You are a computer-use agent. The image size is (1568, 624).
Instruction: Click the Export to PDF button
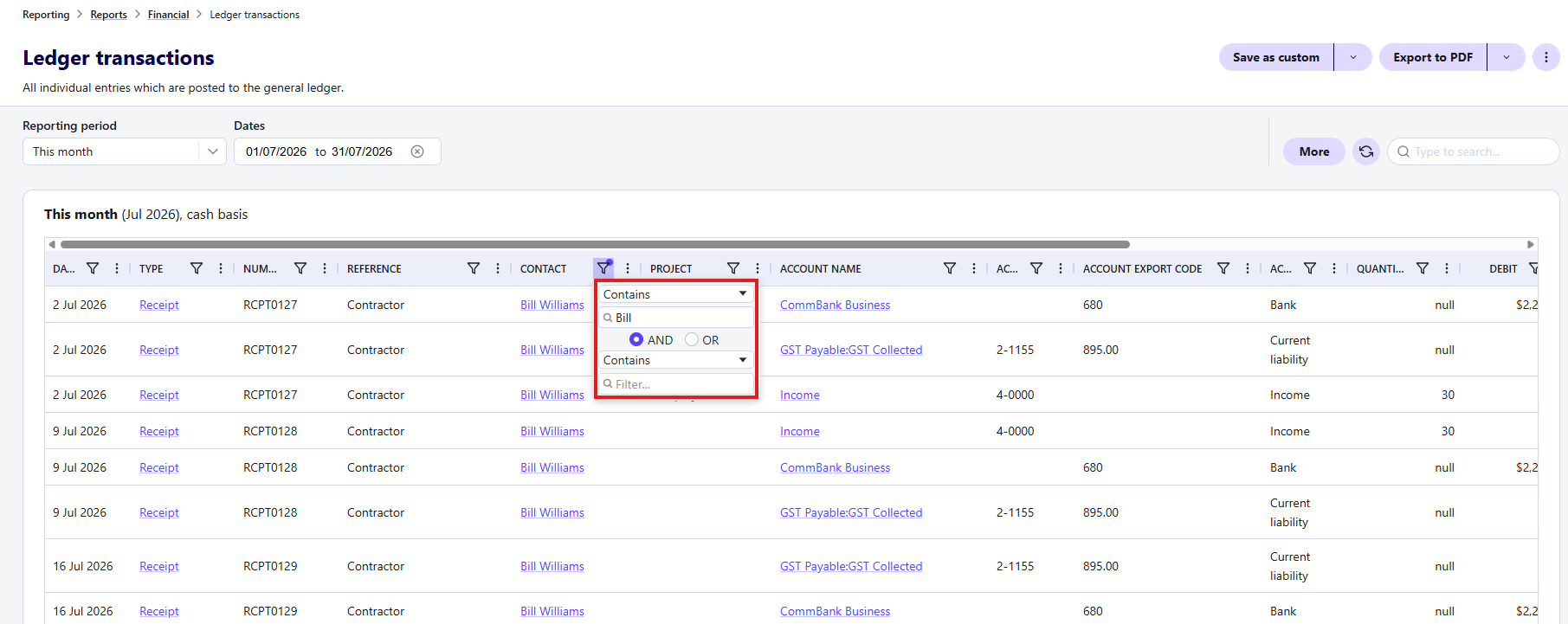(x=1433, y=57)
